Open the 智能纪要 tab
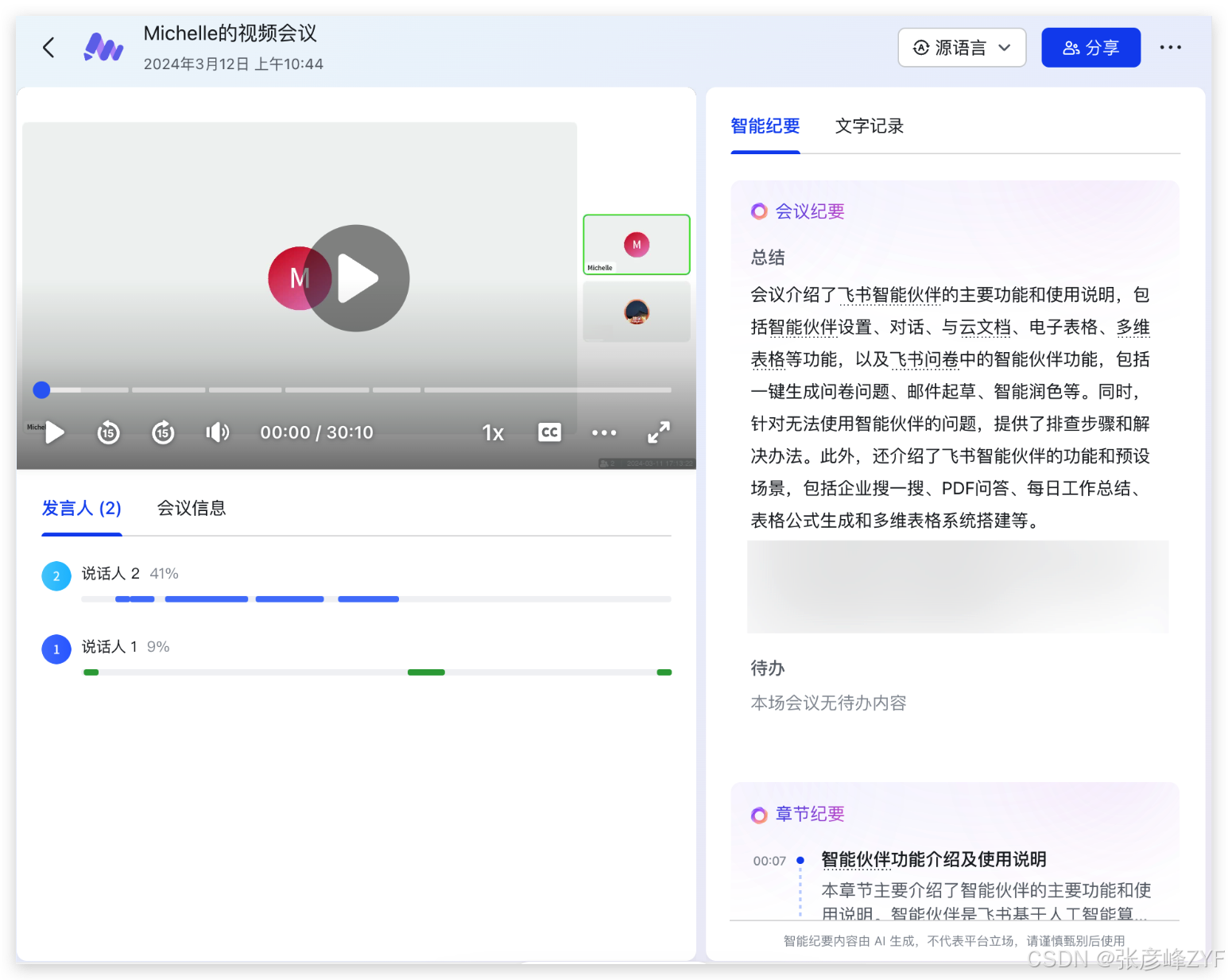 pos(765,126)
